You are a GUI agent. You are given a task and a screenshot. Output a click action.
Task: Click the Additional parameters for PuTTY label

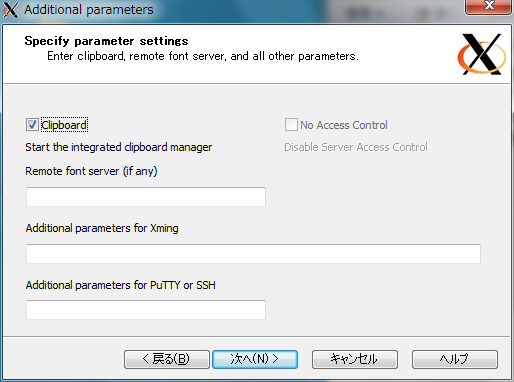[121, 285]
